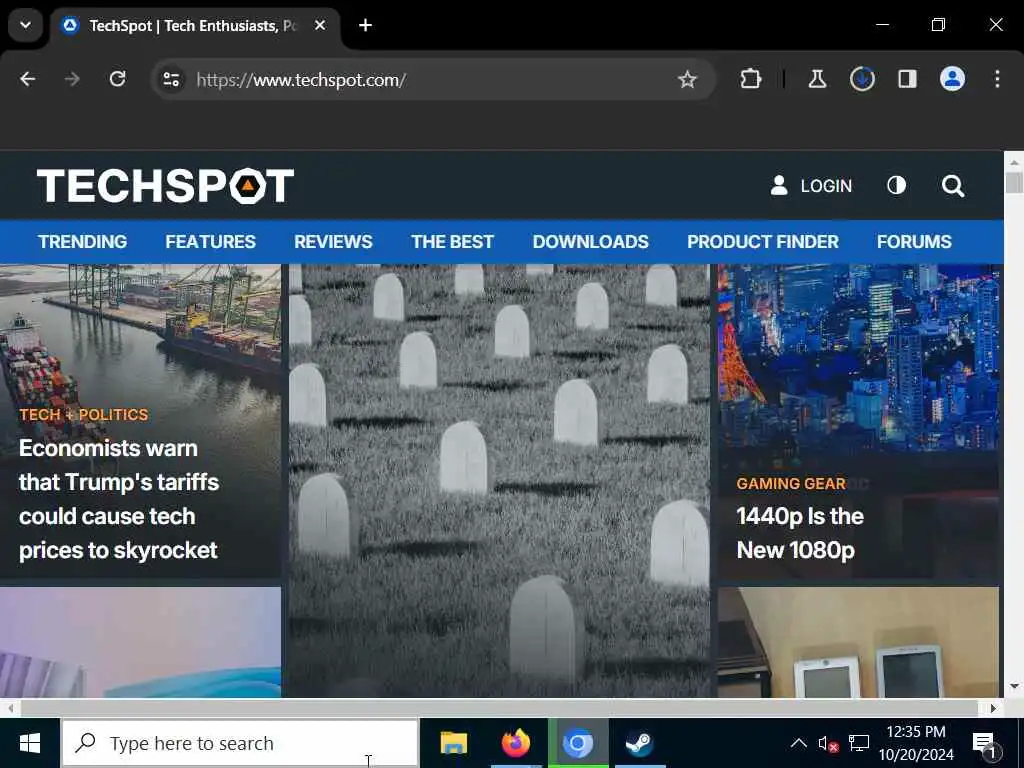Close the TechSpot tab
This screenshot has height=768, width=1024.
(320, 25)
